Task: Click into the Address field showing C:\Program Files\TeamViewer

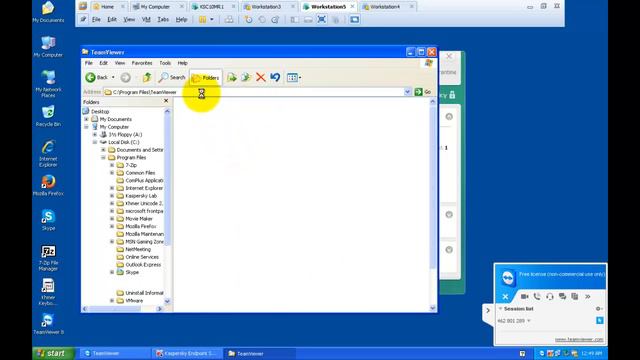Action: [x=253, y=92]
